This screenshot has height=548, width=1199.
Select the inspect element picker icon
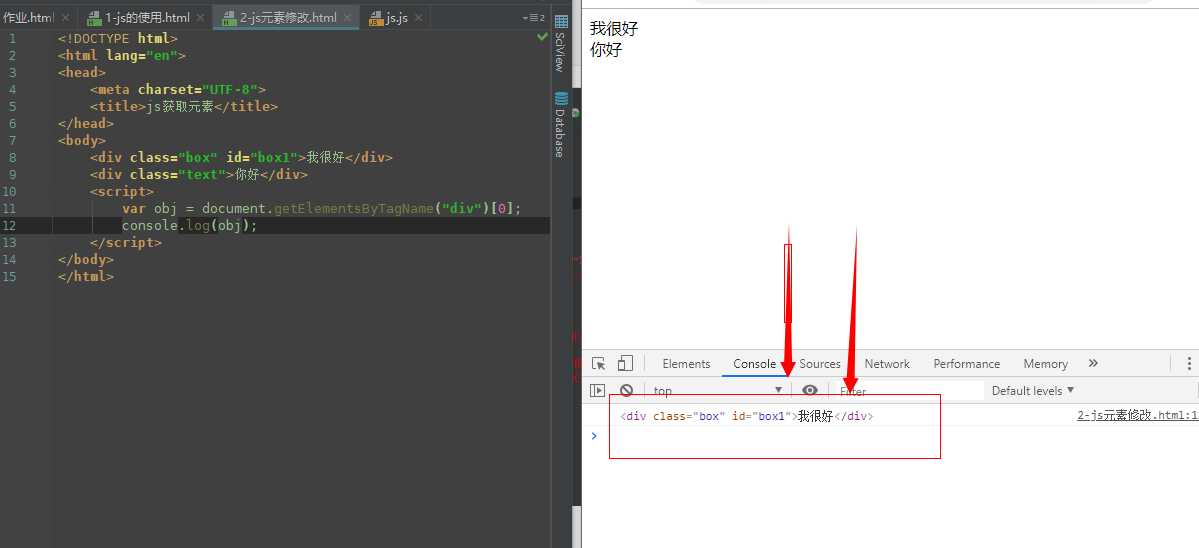click(x=599, y=364)
